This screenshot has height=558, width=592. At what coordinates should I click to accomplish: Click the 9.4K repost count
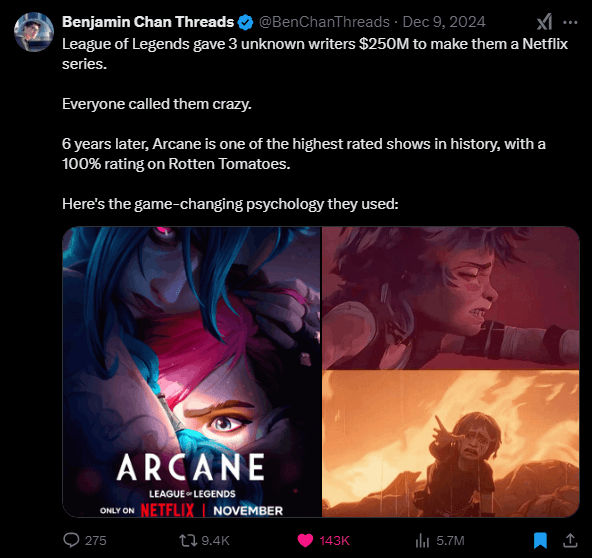click(215, 541)
